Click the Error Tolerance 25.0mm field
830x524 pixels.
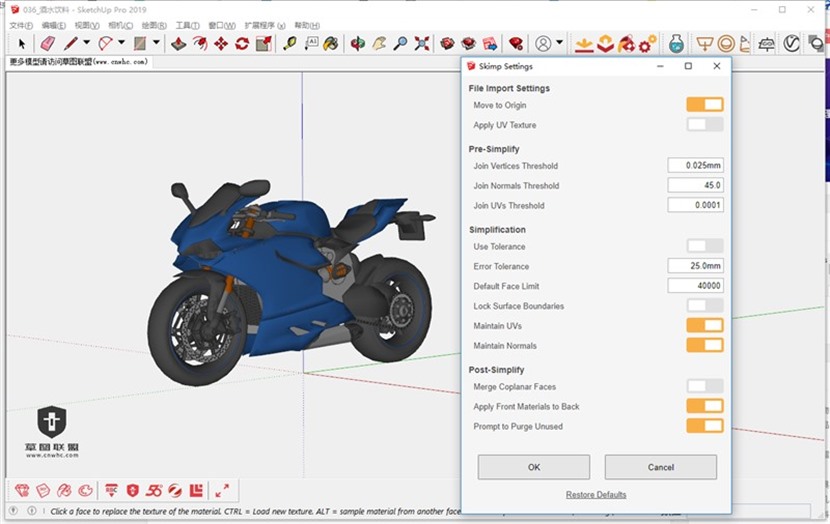tap(696, 266)
